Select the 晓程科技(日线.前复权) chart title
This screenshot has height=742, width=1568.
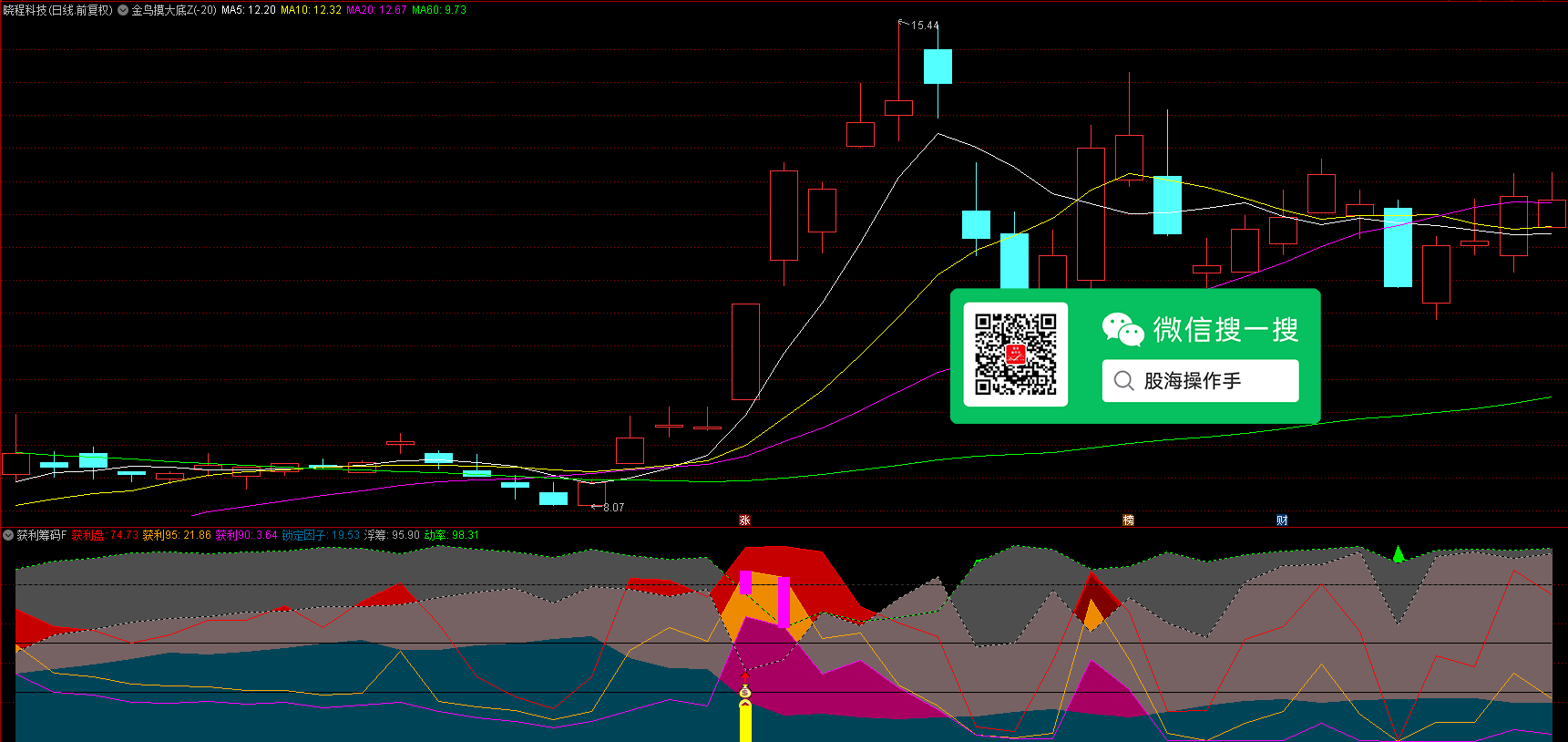coord(58,10)
